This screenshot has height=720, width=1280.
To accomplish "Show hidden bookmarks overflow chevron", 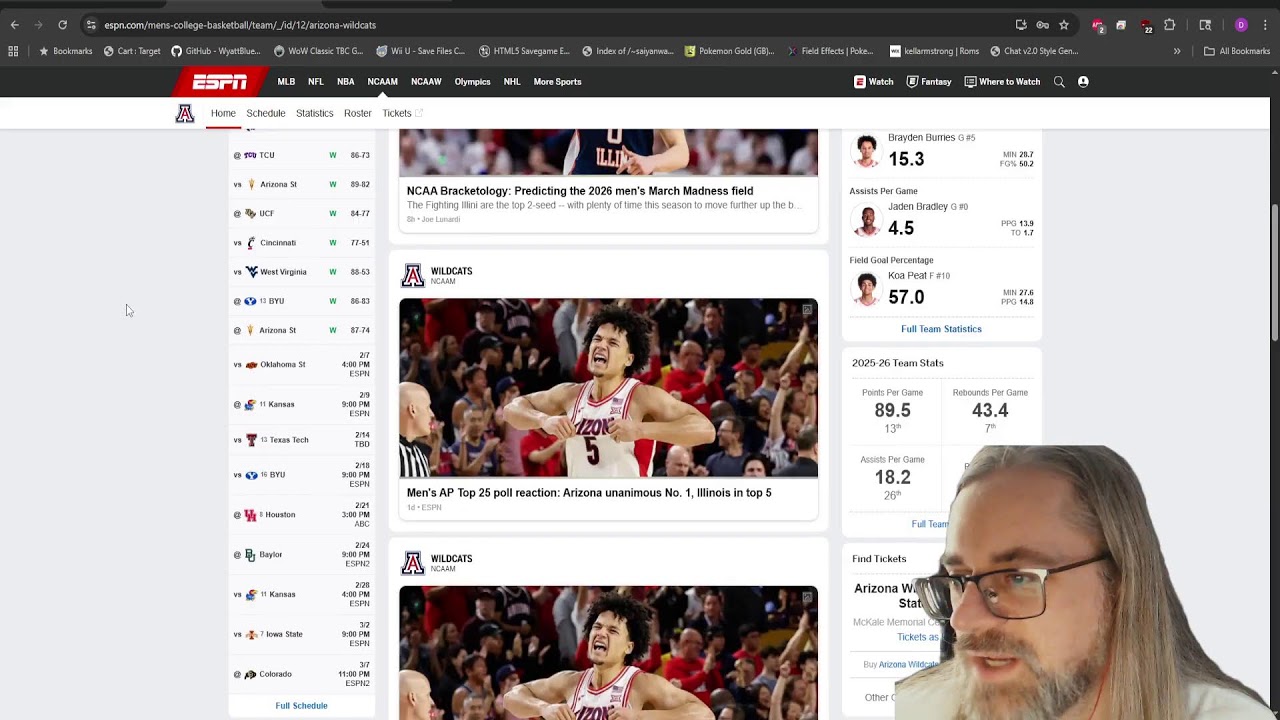I will click(x=1177, y=51).
